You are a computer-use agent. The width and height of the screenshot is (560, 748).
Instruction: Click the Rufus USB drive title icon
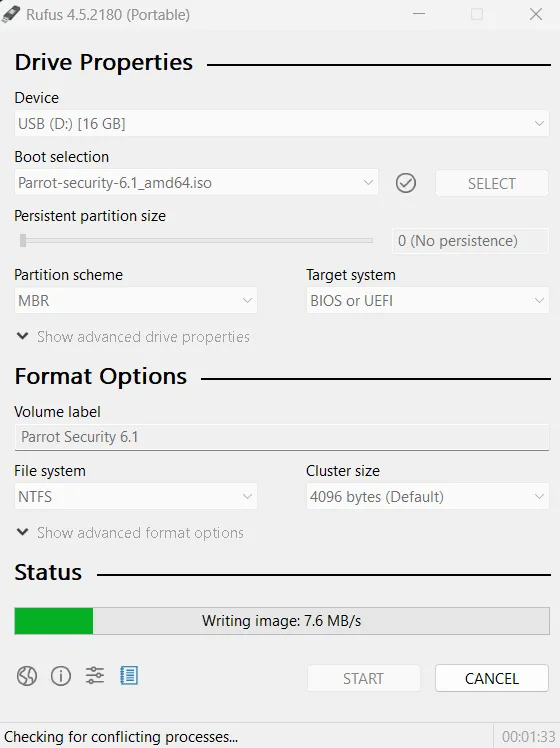[x=11, y=14]
